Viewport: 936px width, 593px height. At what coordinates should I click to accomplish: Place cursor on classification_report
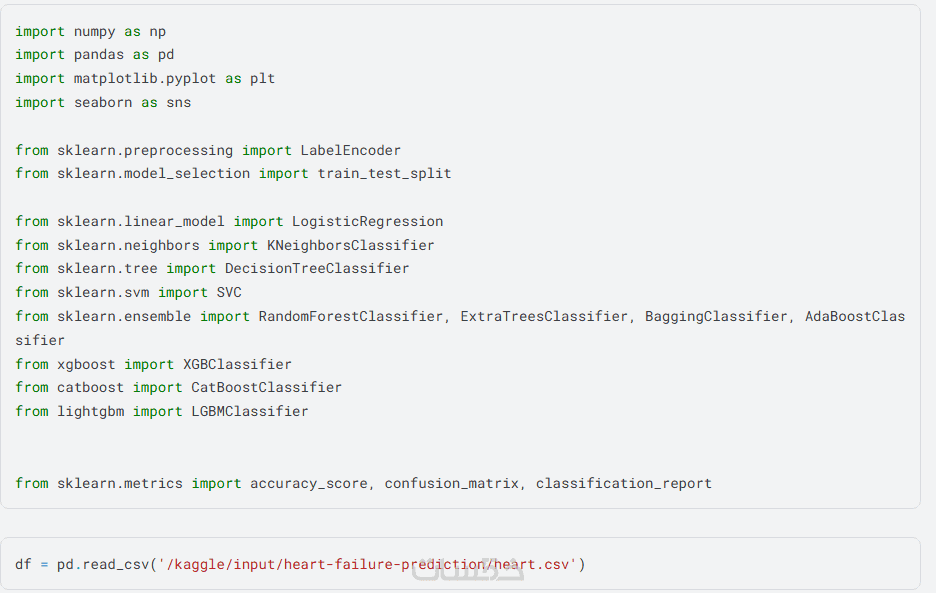[623, 483]
